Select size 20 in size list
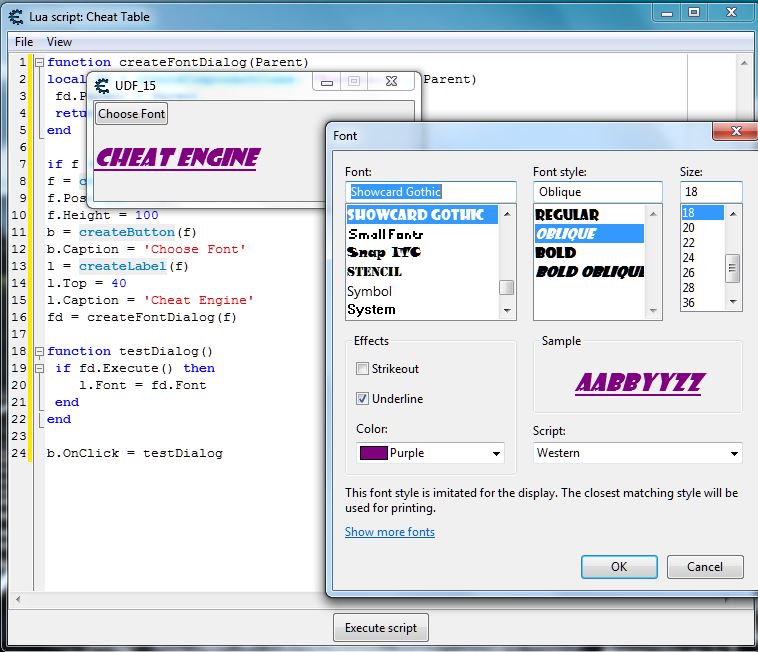Image resolution: width=758 pixels, height=652 pixels. point(702,228)
